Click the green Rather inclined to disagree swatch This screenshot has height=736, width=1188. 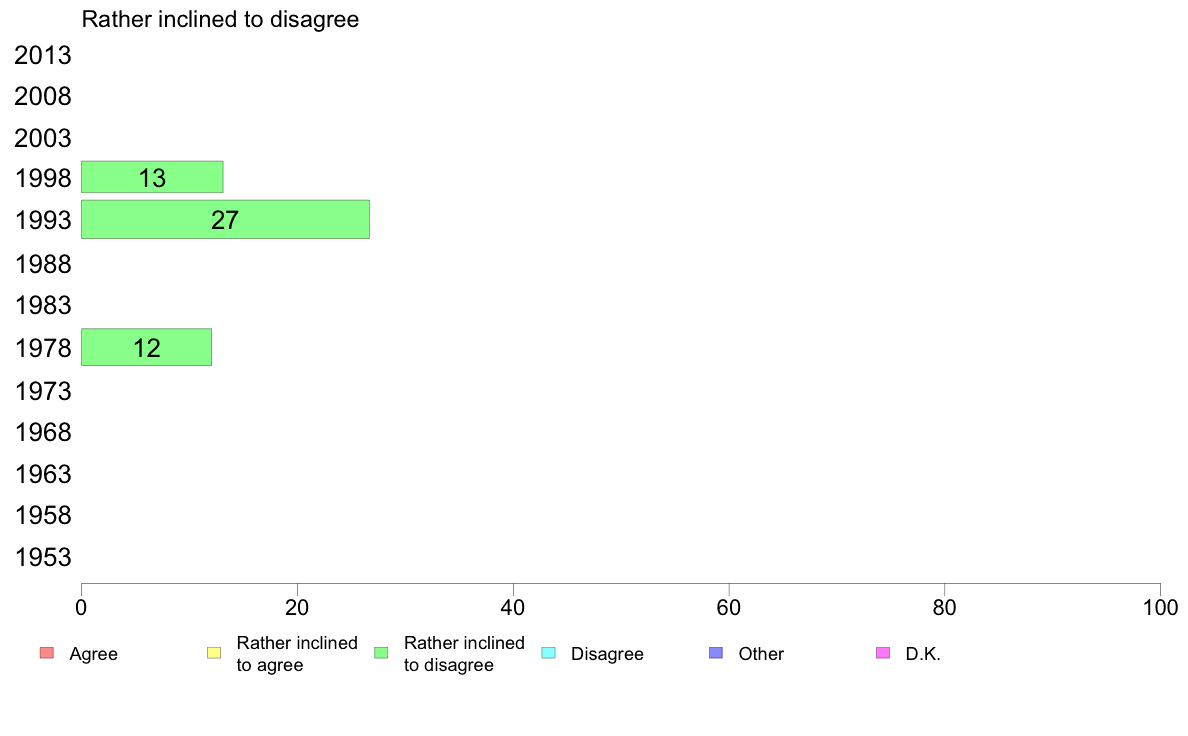[x=382, y=653]
